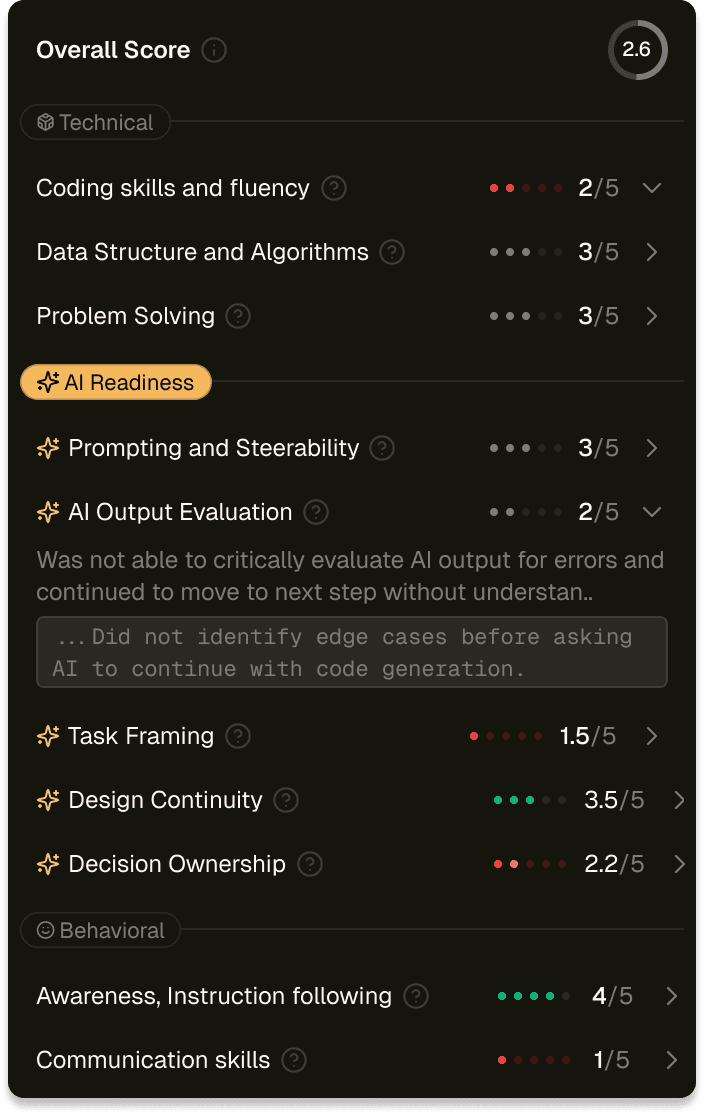704x1114 pixels.
Task: Click help icon beside Decision Ownership
Action: pyautogui.click(x=310, y=864)
